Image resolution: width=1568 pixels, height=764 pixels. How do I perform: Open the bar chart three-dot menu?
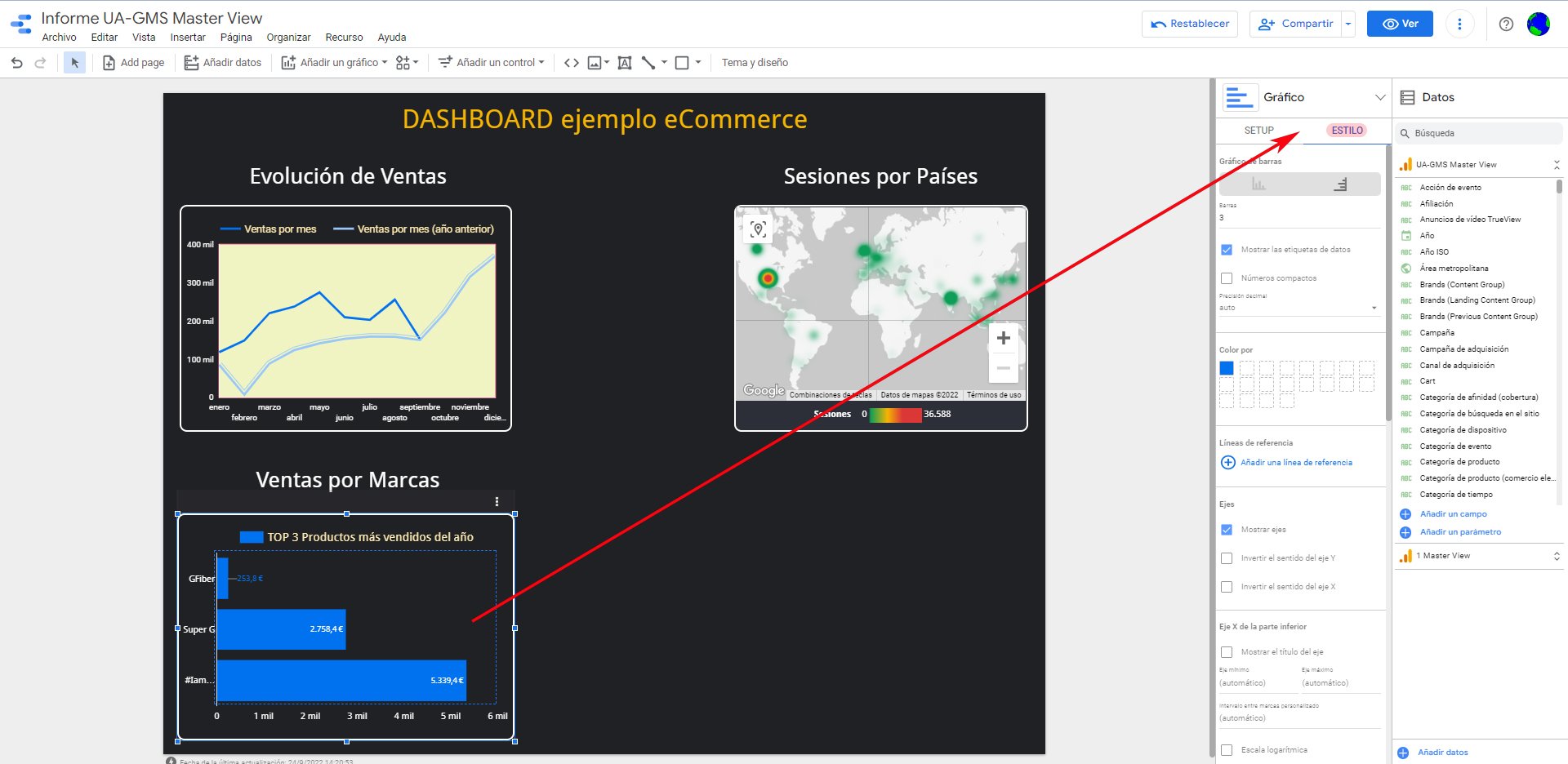497,502
